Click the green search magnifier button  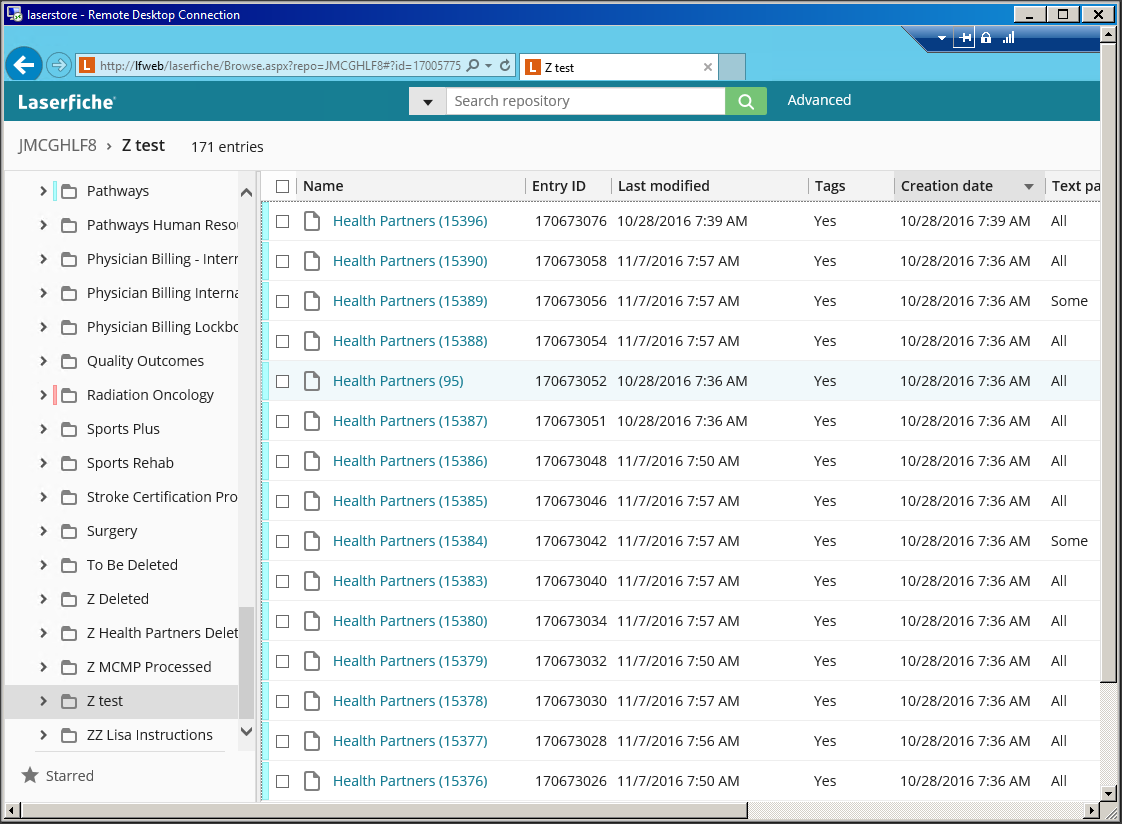pos(745,101)
